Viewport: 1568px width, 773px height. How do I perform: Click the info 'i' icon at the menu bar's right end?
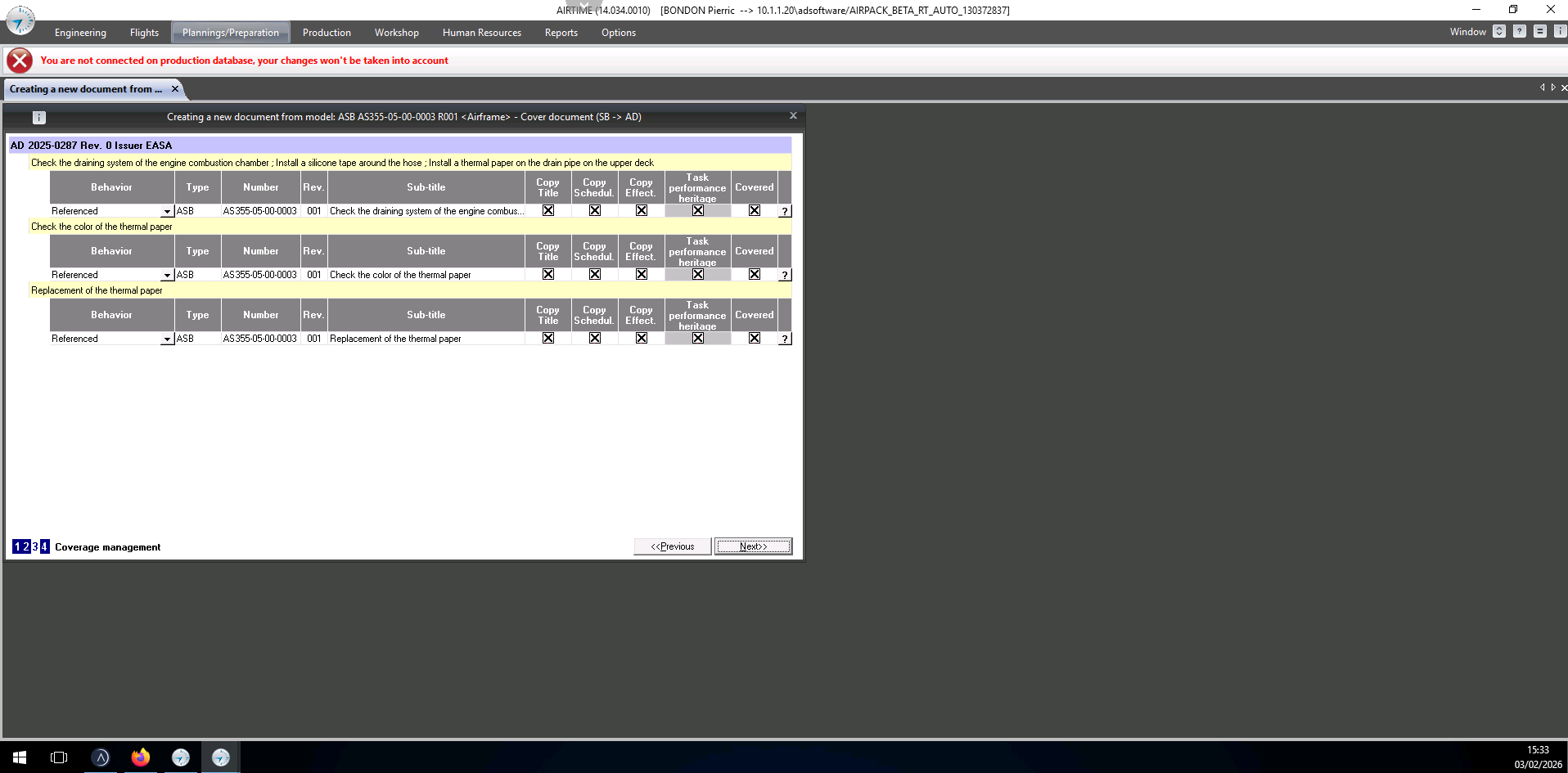1560,32
